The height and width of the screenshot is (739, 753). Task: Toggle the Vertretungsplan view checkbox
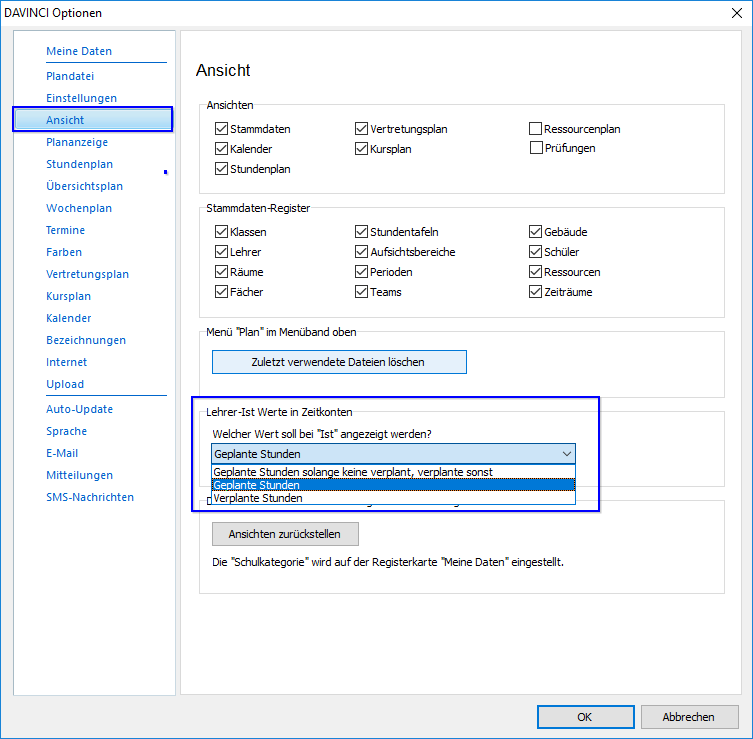361,129
